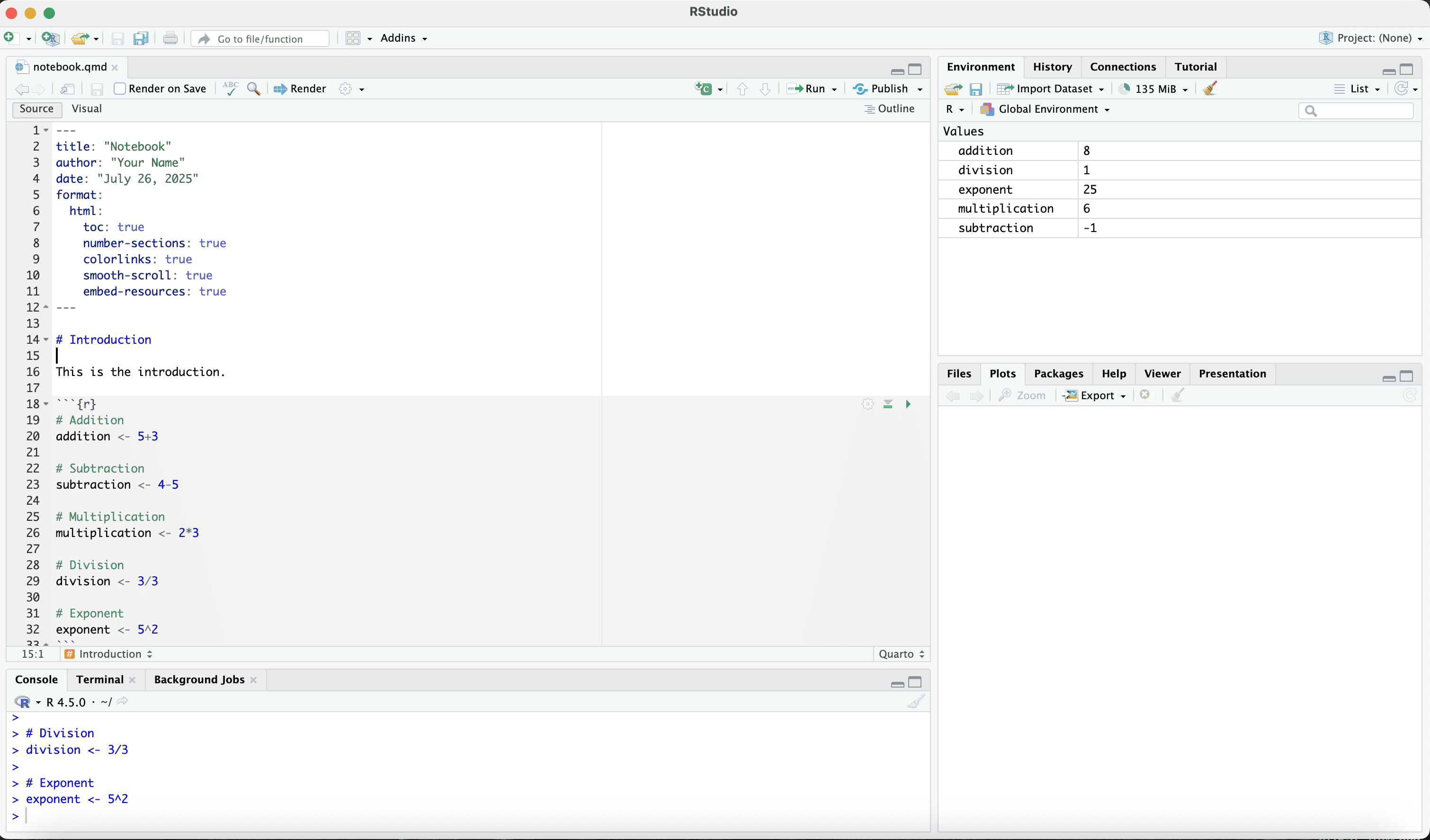The height and width of the screenshot is (840, 1430).
Task: Collapse the Introduction section fold arrow
Action: [46, 340]
